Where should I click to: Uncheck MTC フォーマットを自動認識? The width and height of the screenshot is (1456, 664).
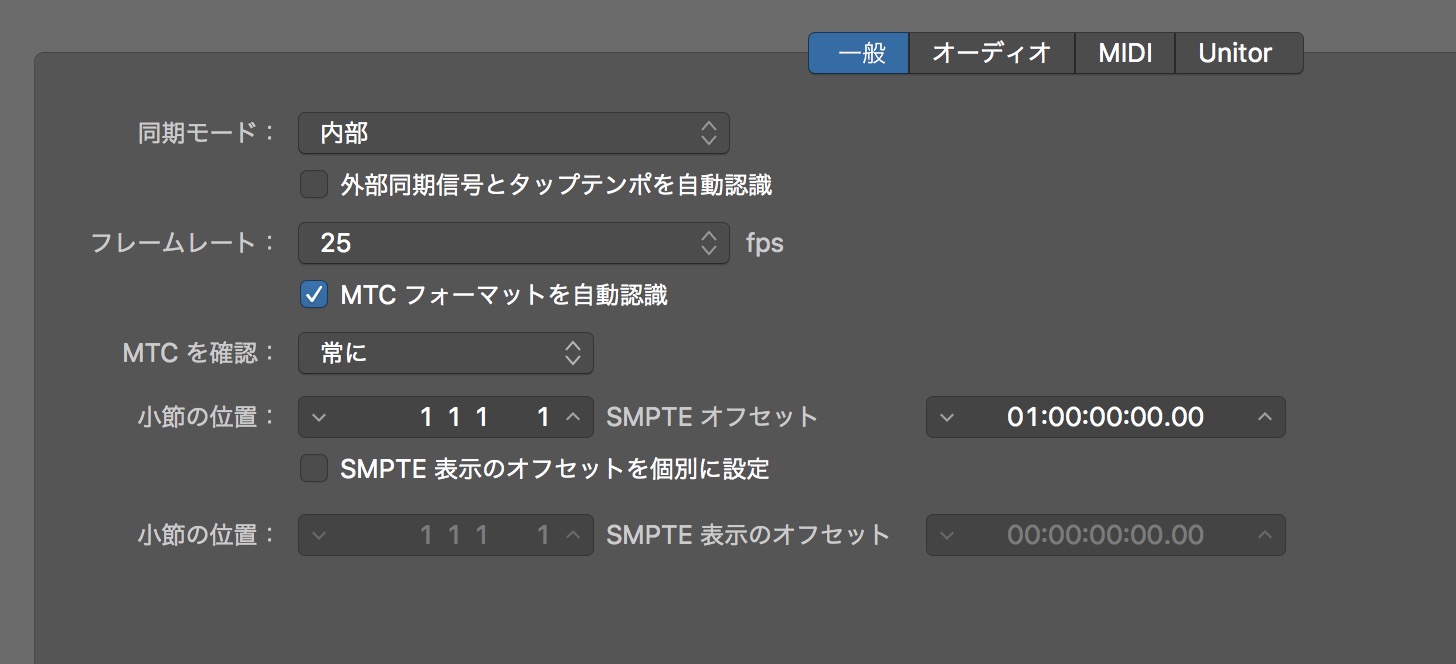tap(314, 295)
